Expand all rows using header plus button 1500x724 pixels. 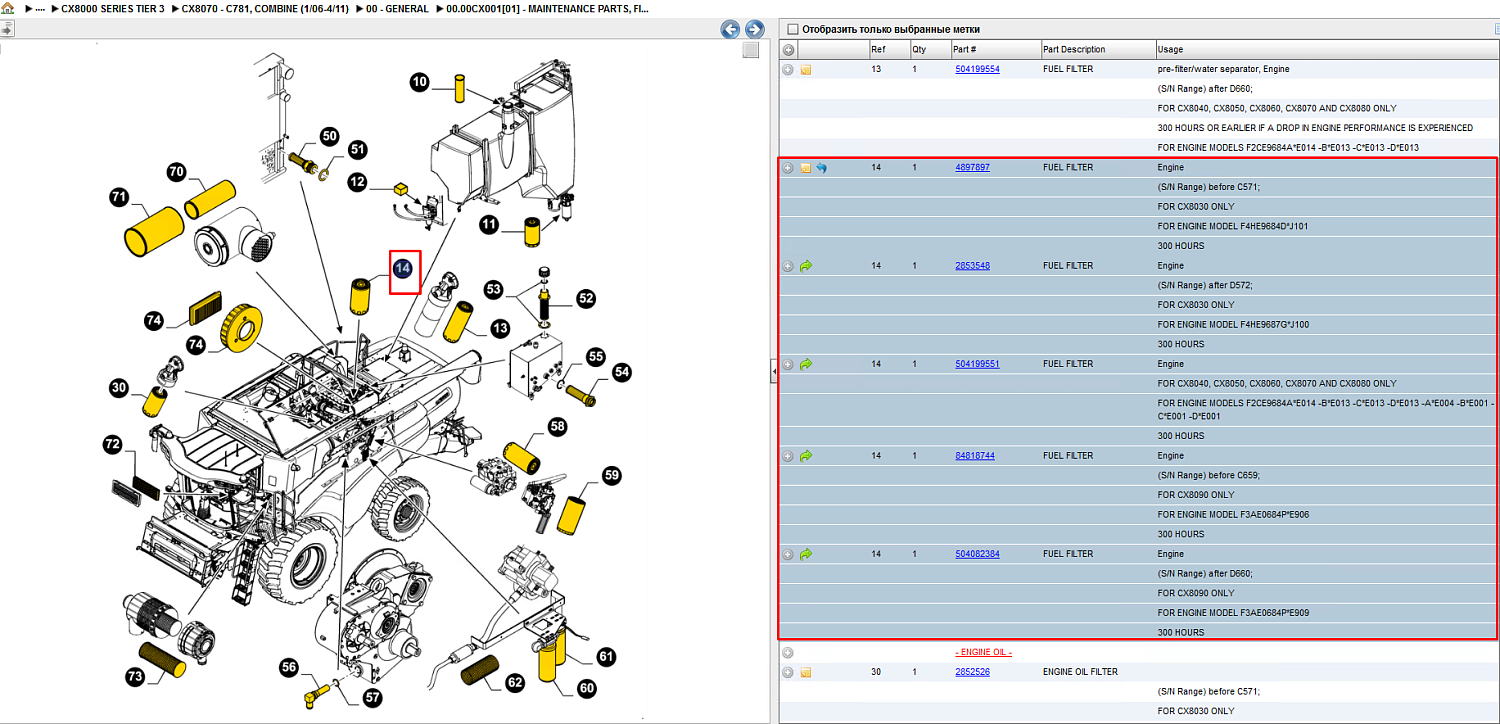click(x=788, y=50)
